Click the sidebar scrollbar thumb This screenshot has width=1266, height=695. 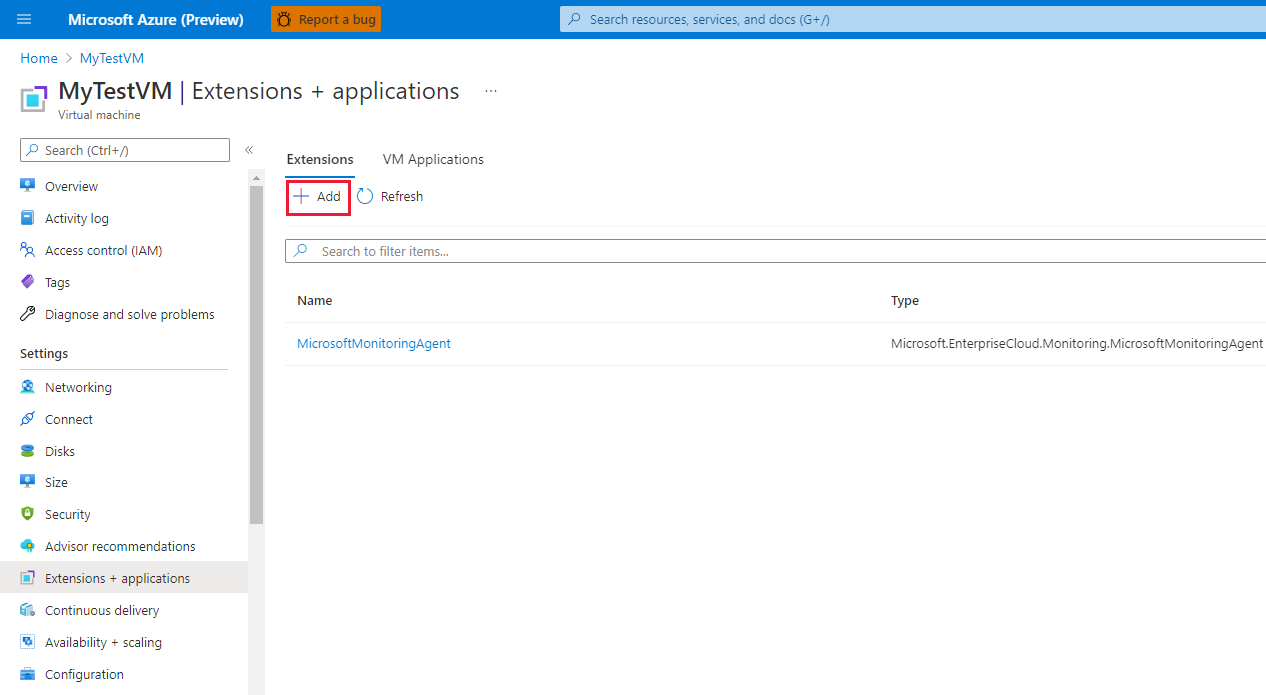pyautogui.click(x=257, y=354)
